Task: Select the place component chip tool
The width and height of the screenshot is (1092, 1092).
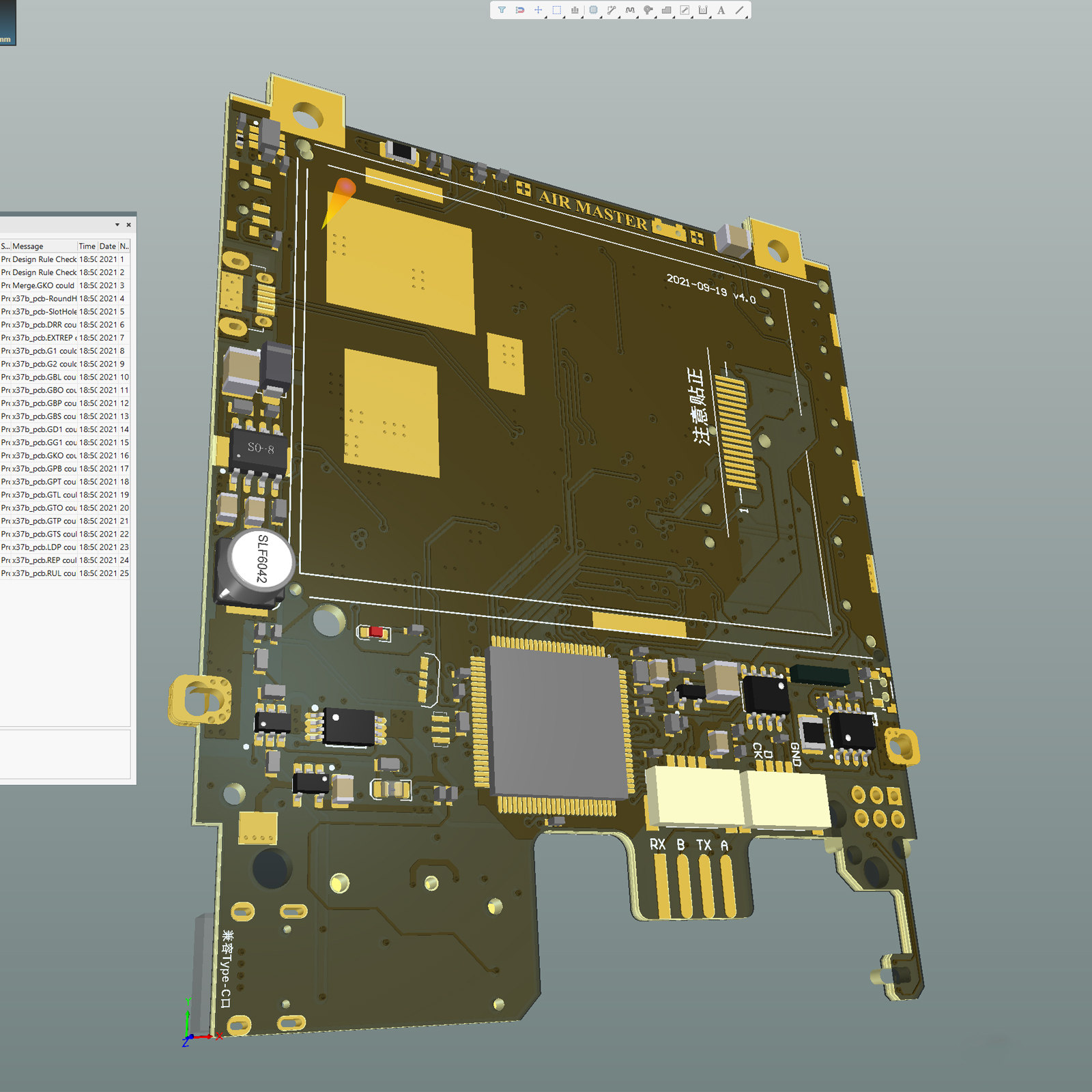Action: click(x=593, y=10)
